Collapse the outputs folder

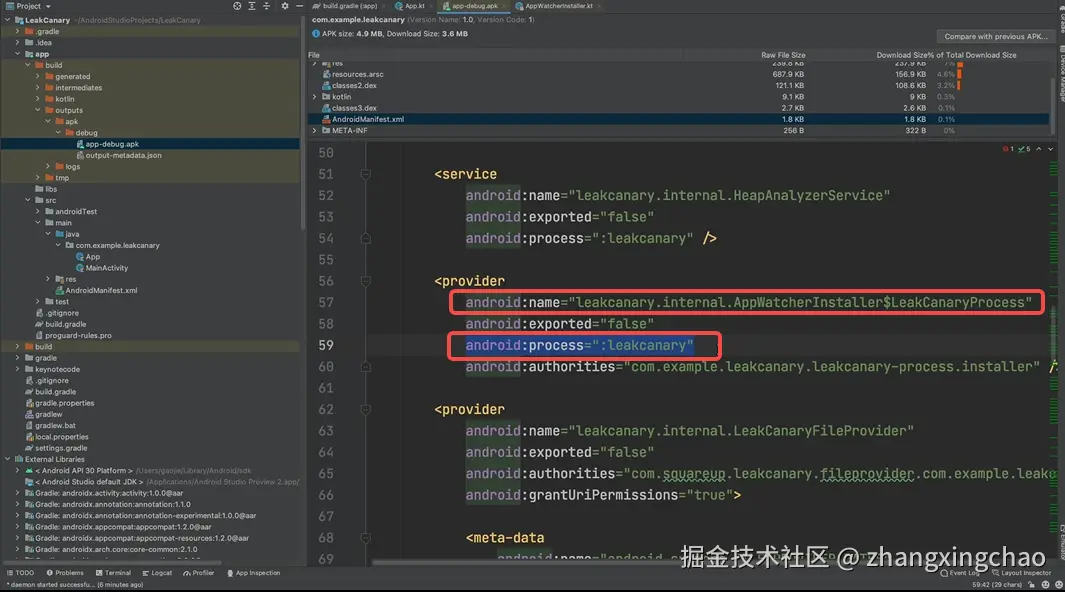click(x=38, y=110)
